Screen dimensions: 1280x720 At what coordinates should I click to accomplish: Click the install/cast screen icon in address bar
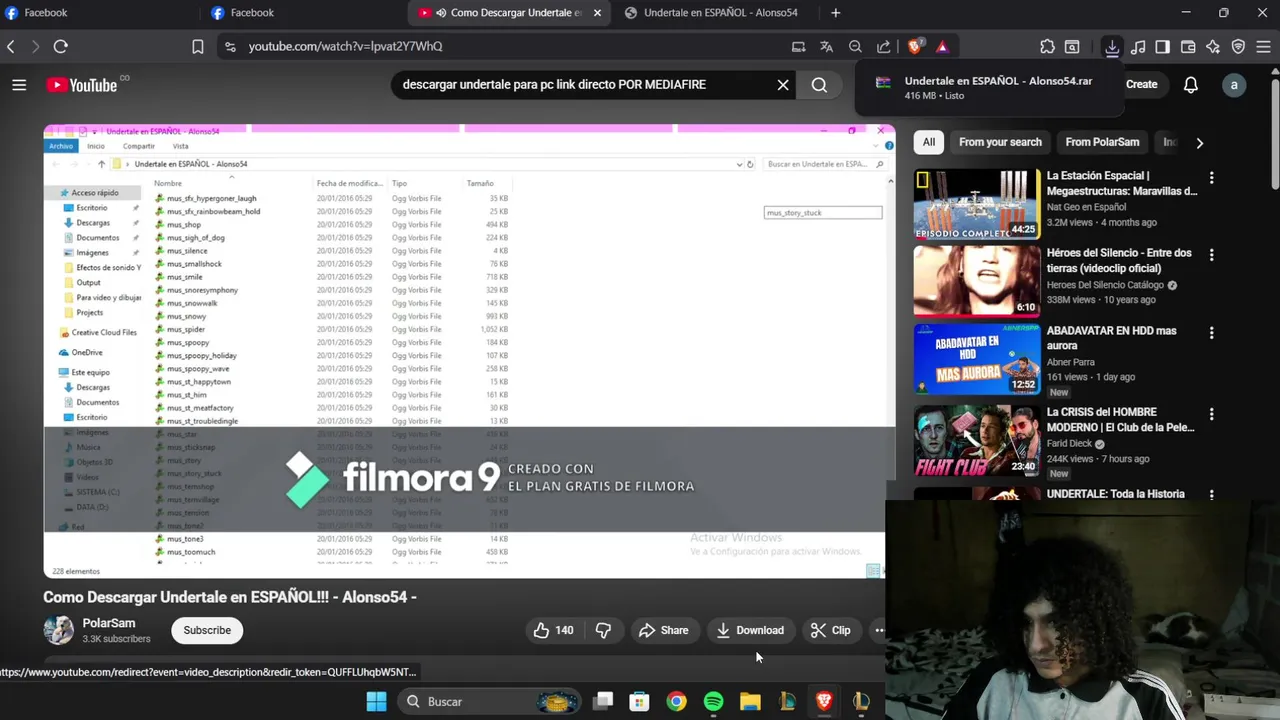click(798, 46)
